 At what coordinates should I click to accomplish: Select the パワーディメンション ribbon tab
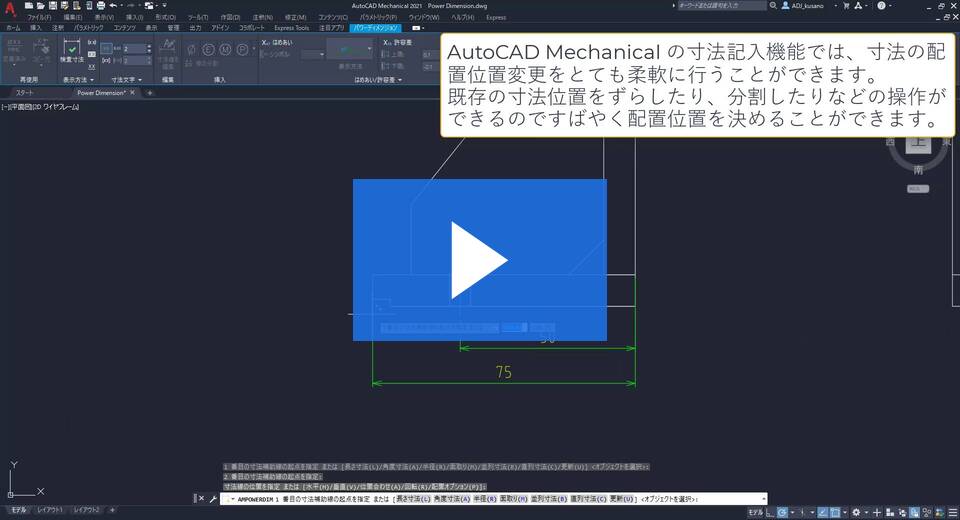click(x=376, y=28)
